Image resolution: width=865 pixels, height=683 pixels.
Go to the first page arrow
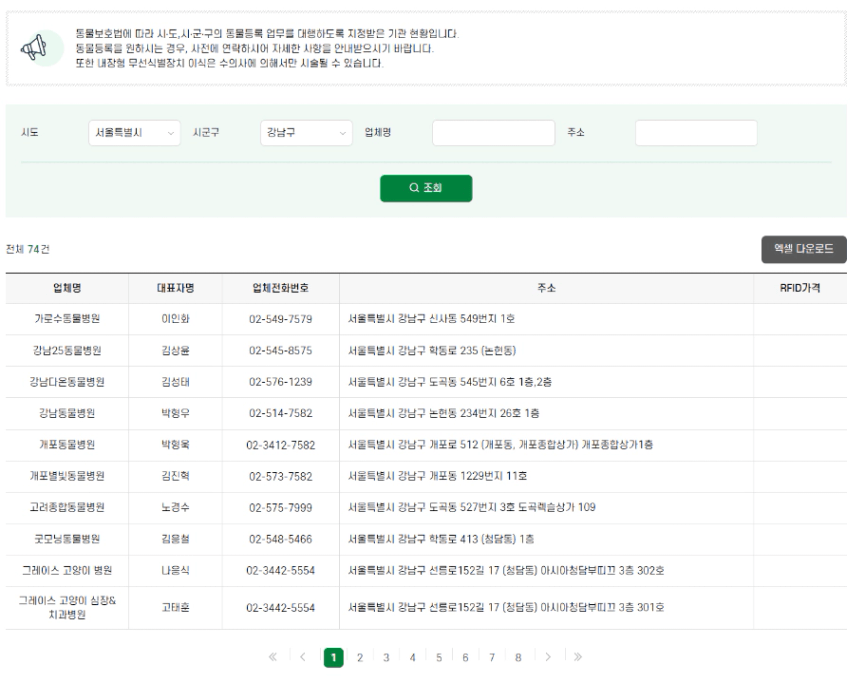[x=271, y=657]
